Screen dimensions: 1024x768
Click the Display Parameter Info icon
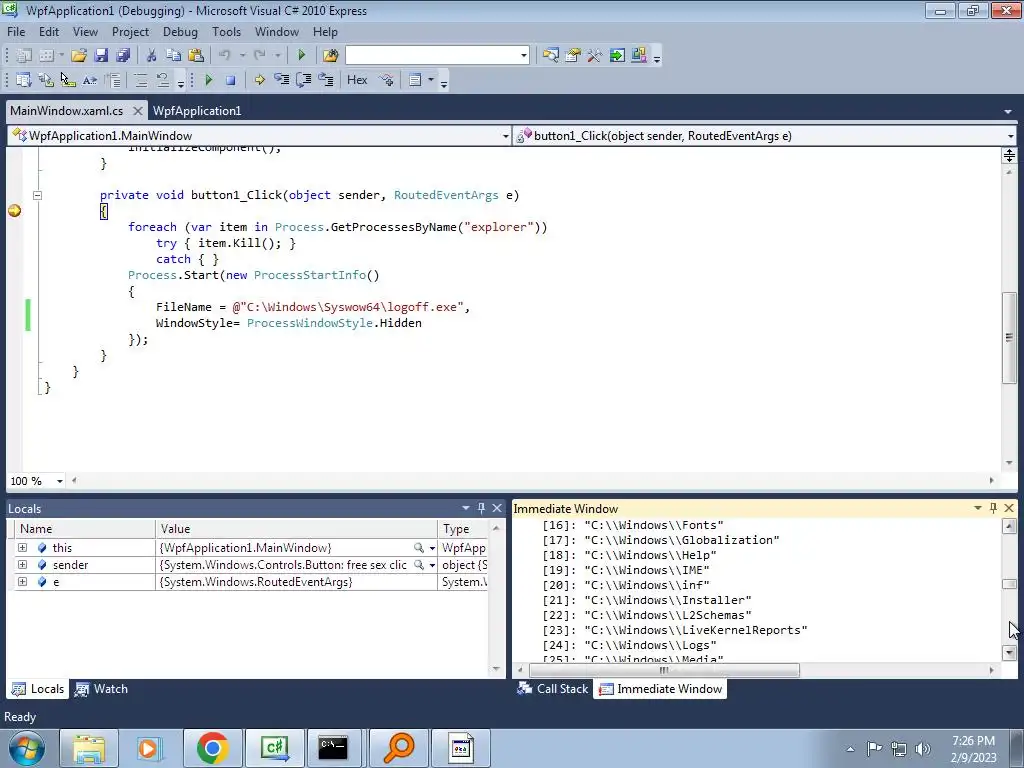tap(46, 80)
